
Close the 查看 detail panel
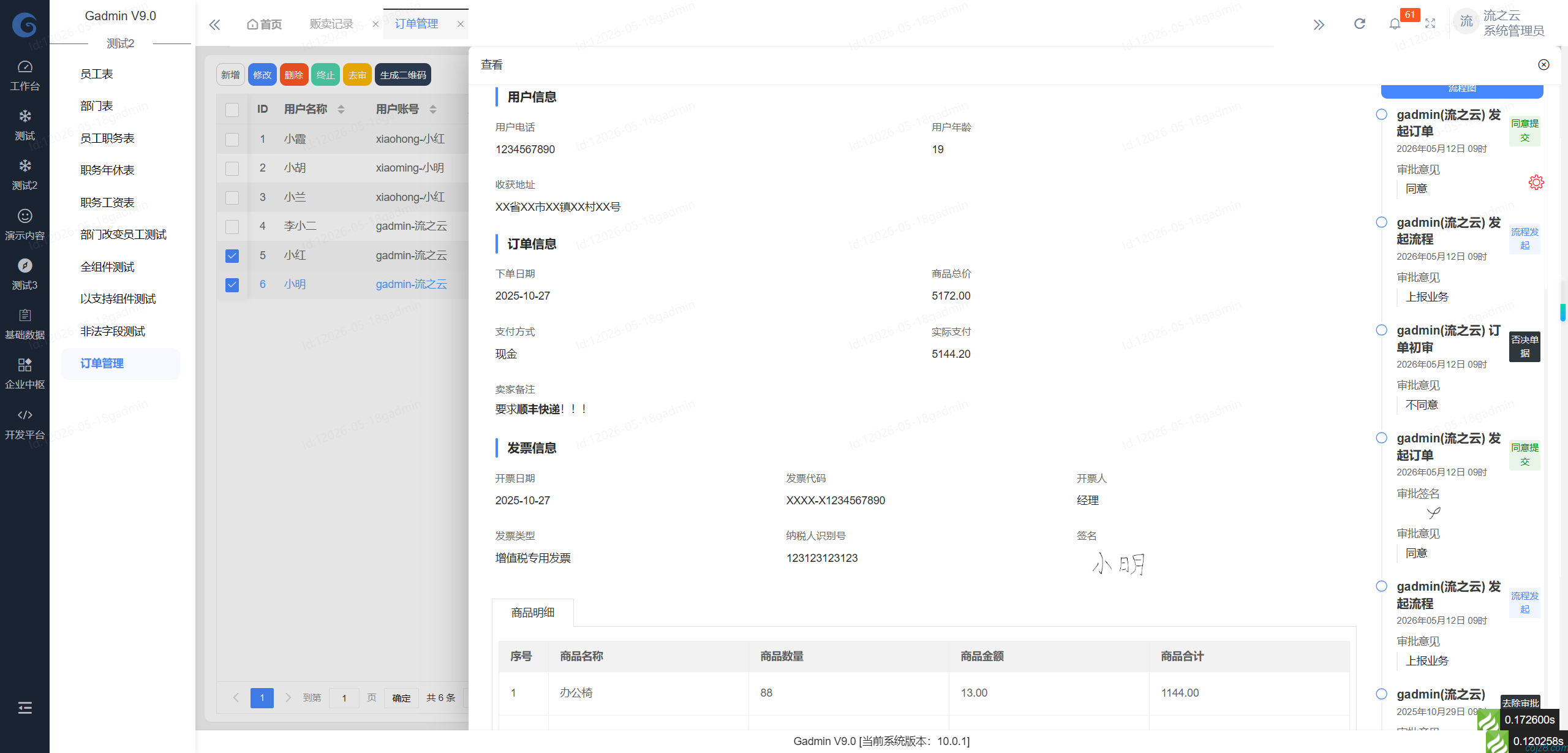coord(1543,64)
